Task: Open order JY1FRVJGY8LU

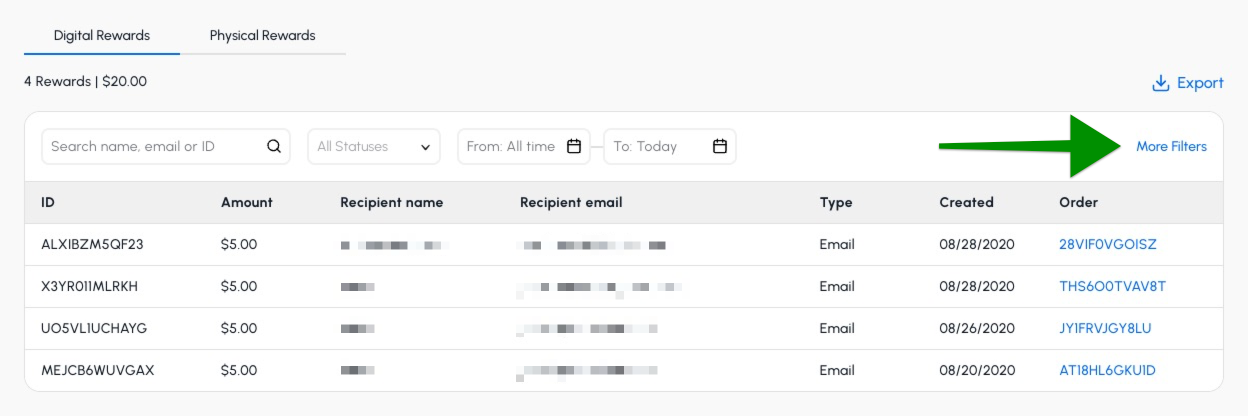Action: coord(1105,328)
